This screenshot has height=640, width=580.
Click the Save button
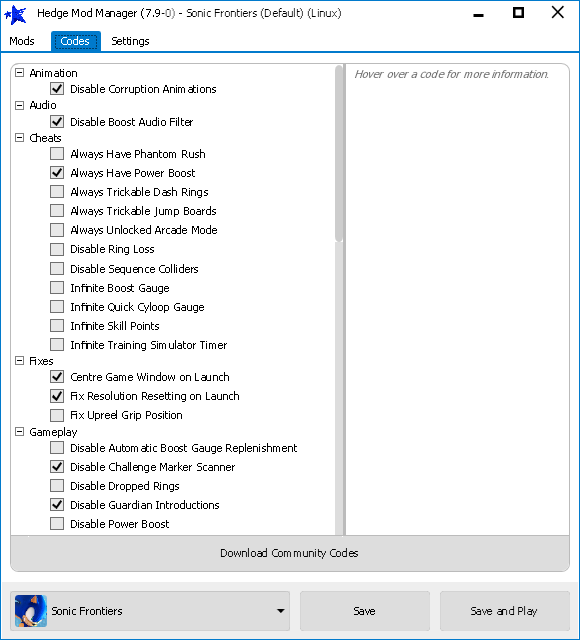[x=364, y=611]
